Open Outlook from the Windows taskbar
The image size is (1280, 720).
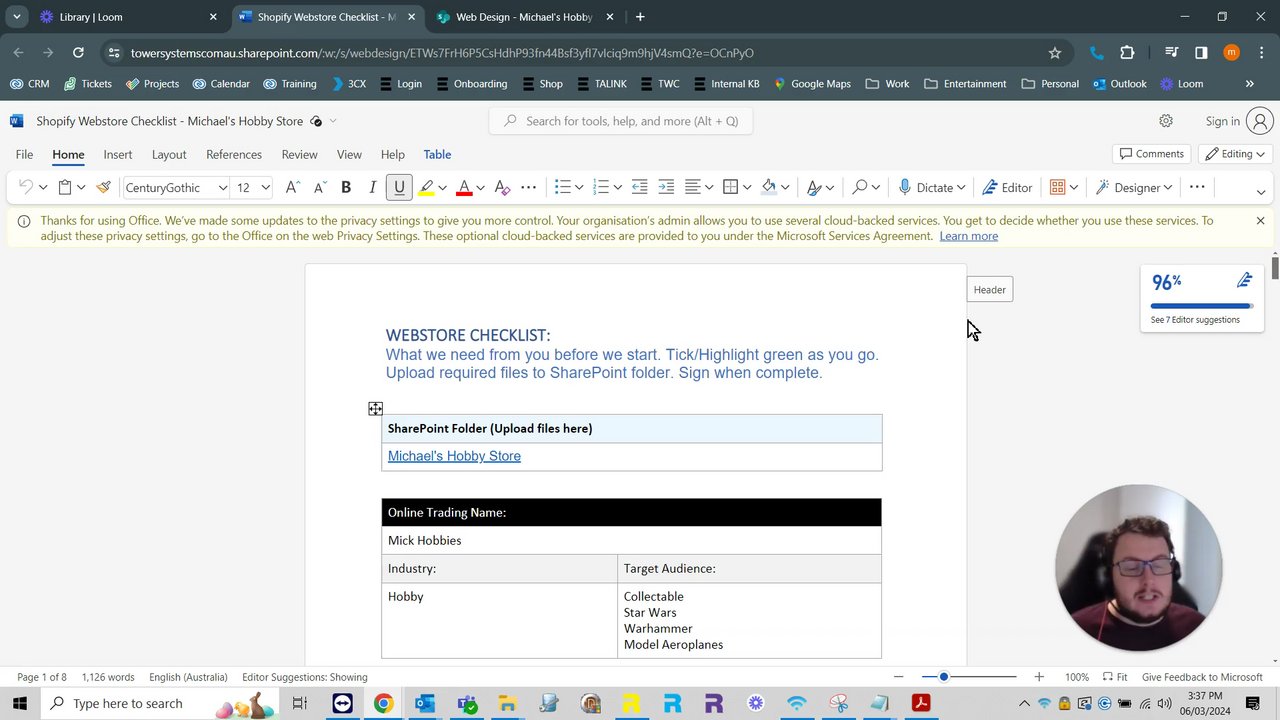coord(424,703)
